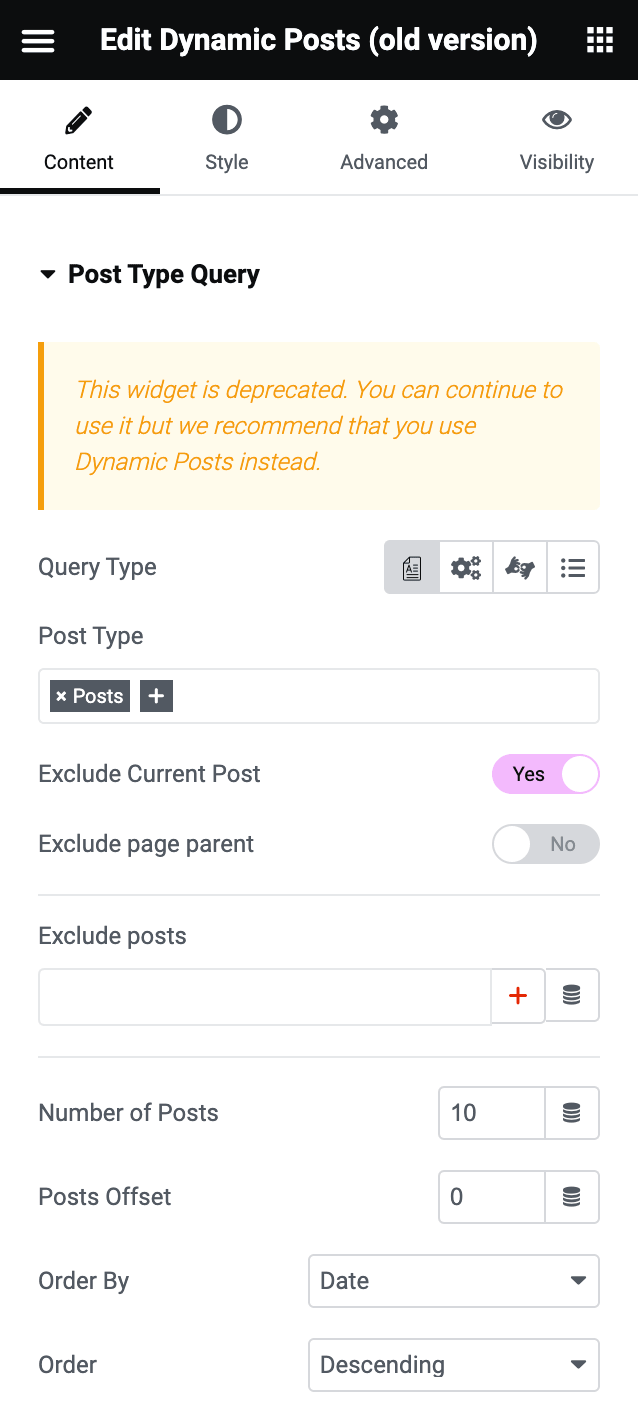Collapse the Post Type Query section
638x1420 pixels.
pos(48,274)
